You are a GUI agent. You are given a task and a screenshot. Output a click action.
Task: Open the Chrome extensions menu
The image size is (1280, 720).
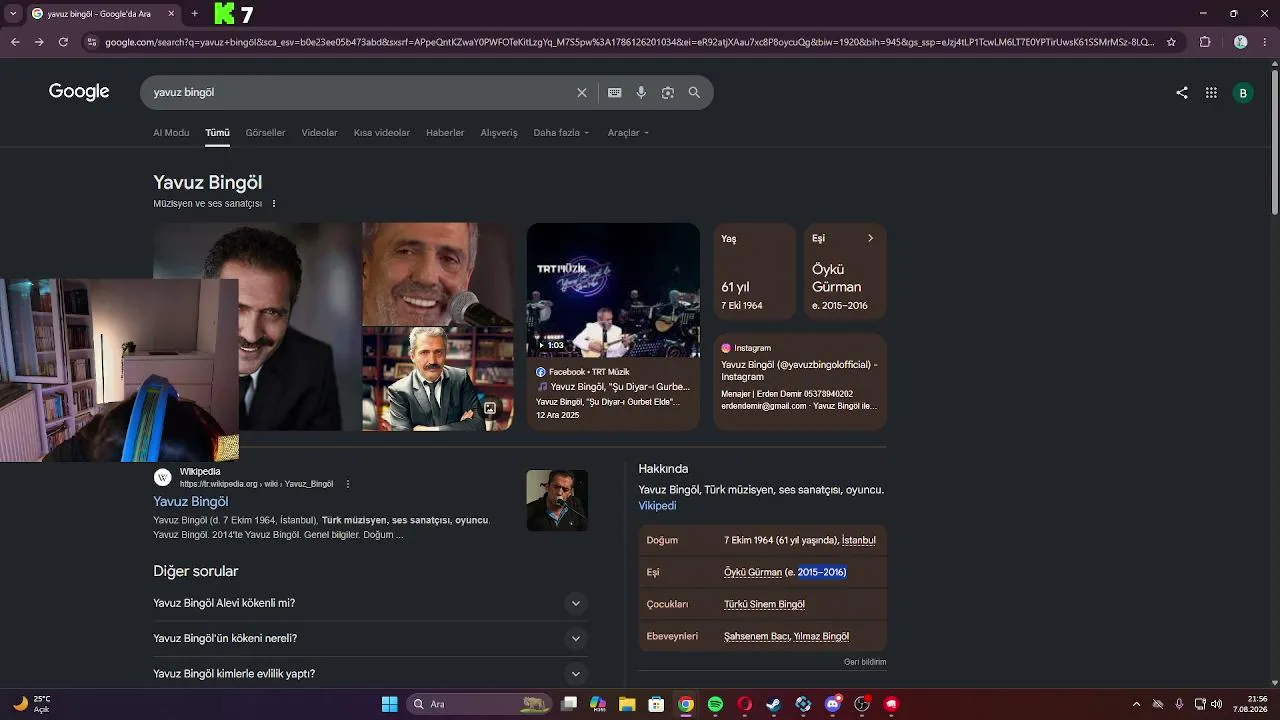point(1205,42)
